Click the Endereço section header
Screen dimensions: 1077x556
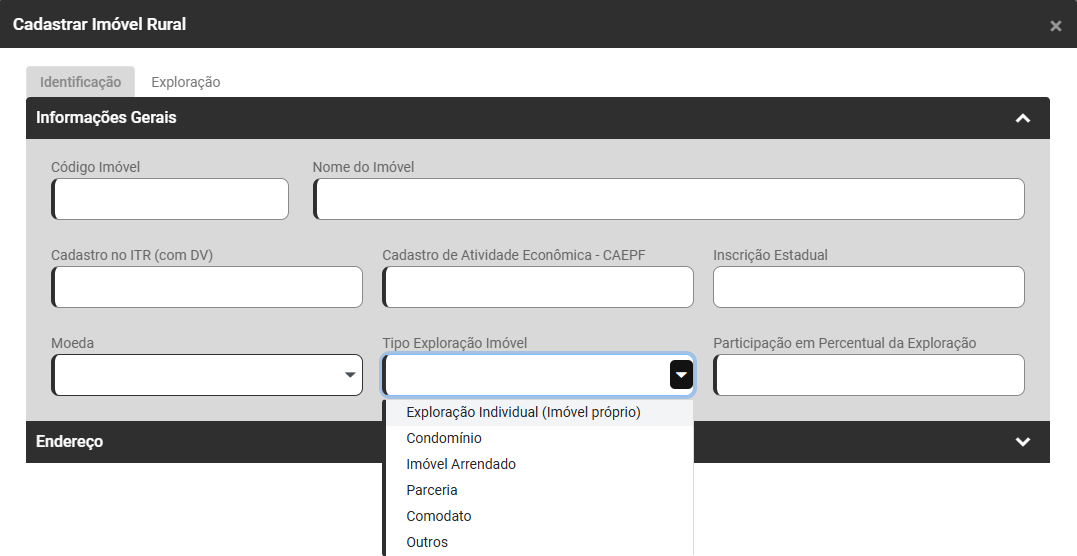click(200, 441)
